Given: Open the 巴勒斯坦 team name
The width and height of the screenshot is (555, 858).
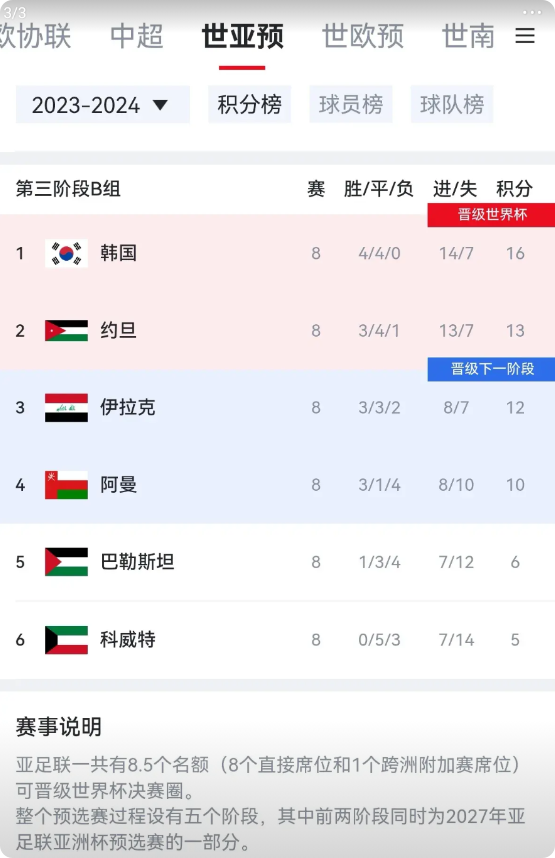Looking at the screenshot, I should pos(137,562).
